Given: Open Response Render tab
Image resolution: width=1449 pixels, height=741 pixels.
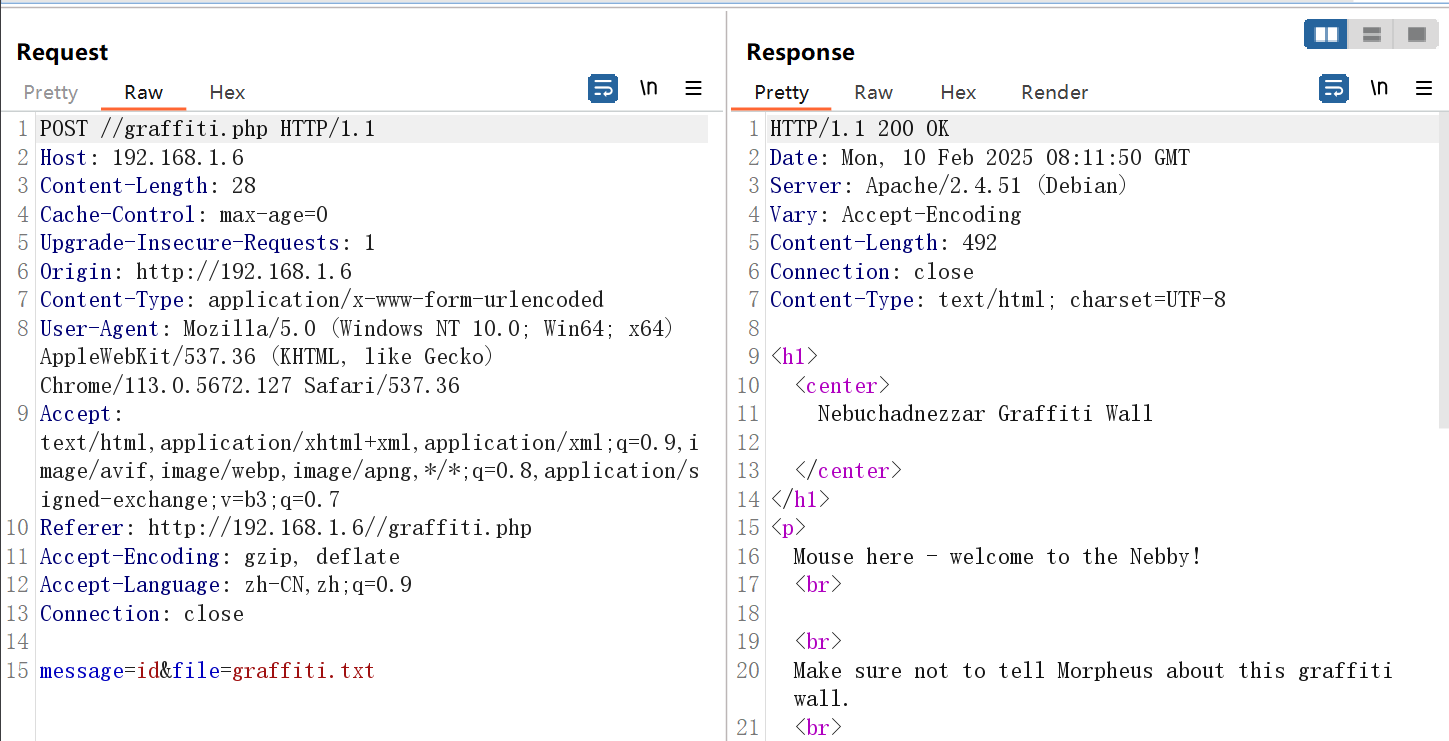Looking at the screenshot, I should [x=1054, y=92].
